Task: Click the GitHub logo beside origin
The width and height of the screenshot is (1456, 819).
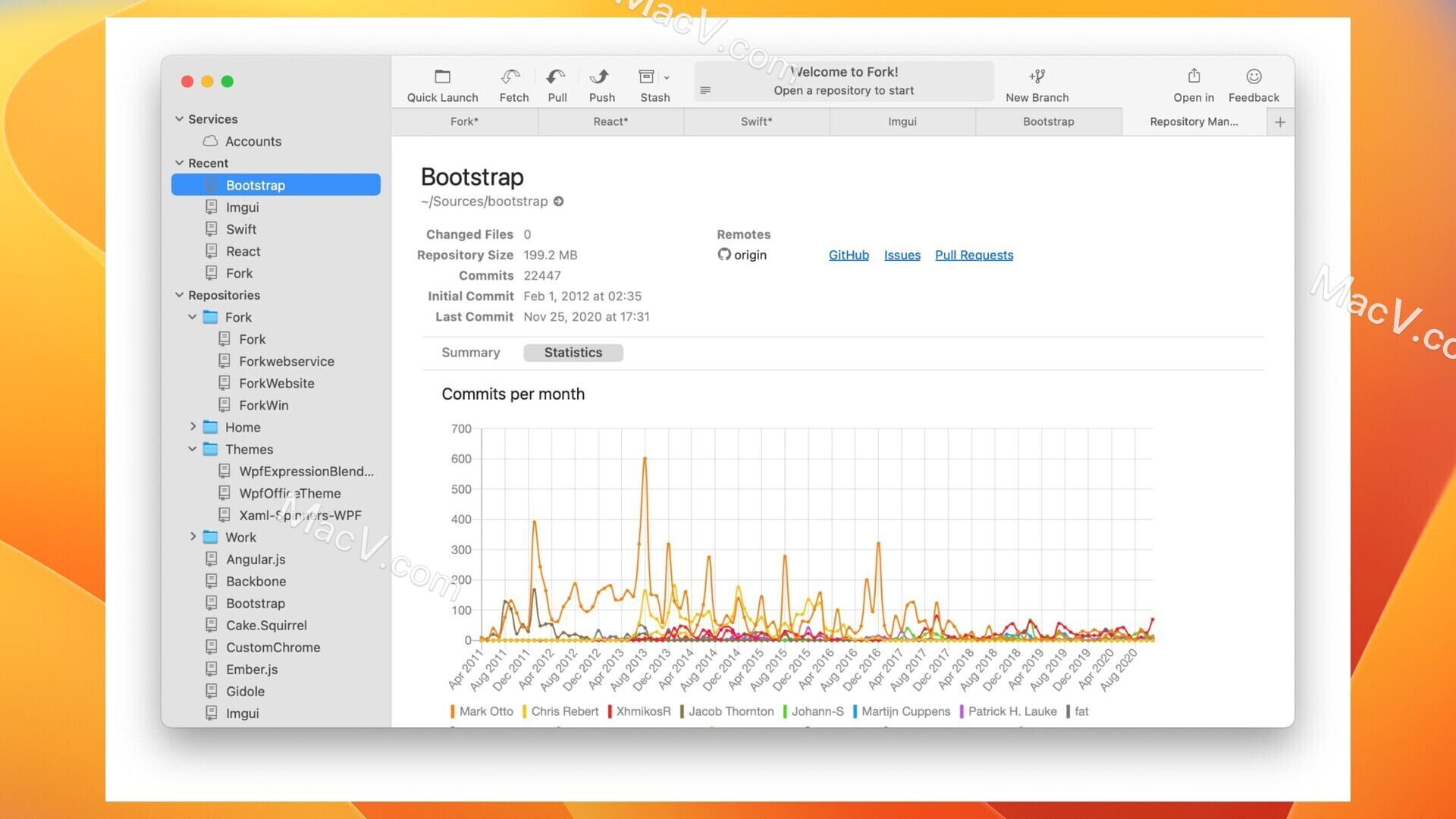Action: [724, 255]
